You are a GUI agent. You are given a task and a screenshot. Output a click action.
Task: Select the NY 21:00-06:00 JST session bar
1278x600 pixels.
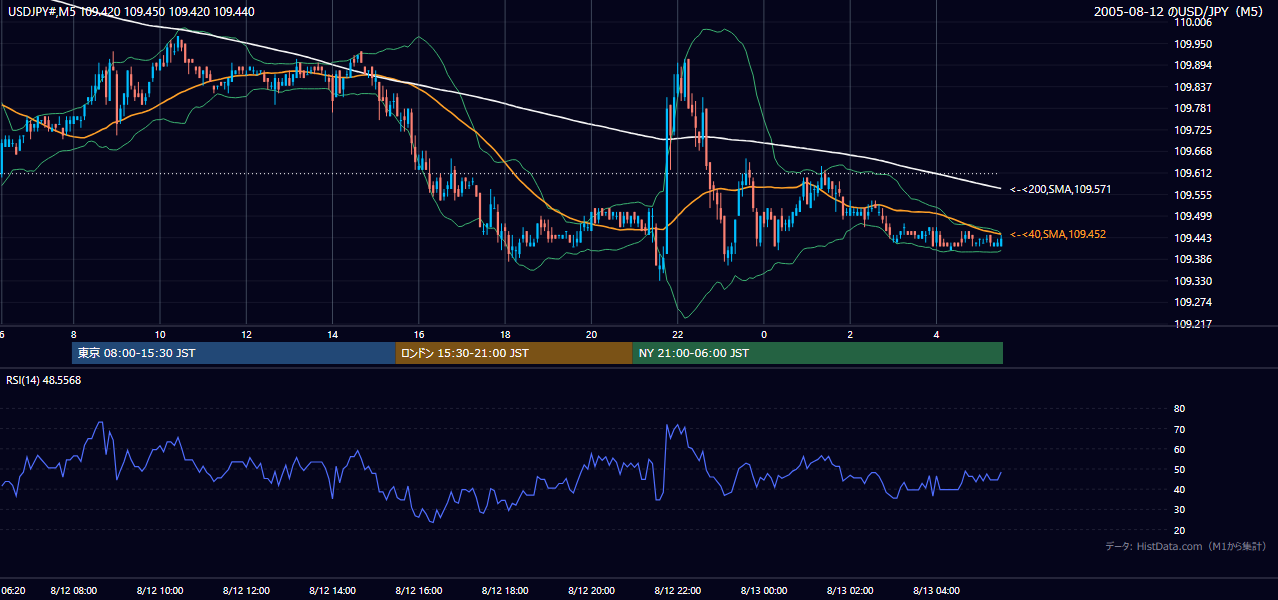817,353
